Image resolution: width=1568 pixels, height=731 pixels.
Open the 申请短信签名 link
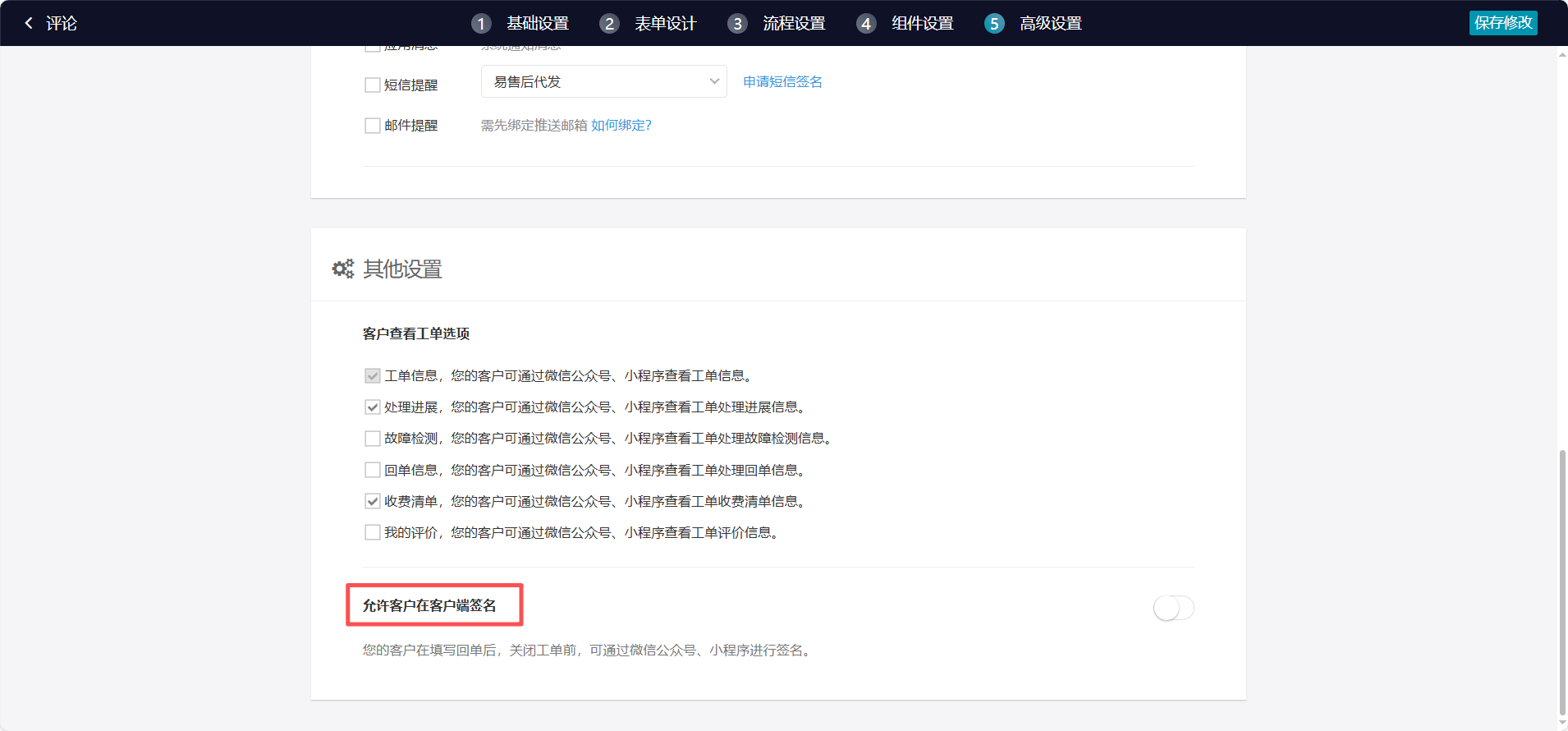coord(782,81)
